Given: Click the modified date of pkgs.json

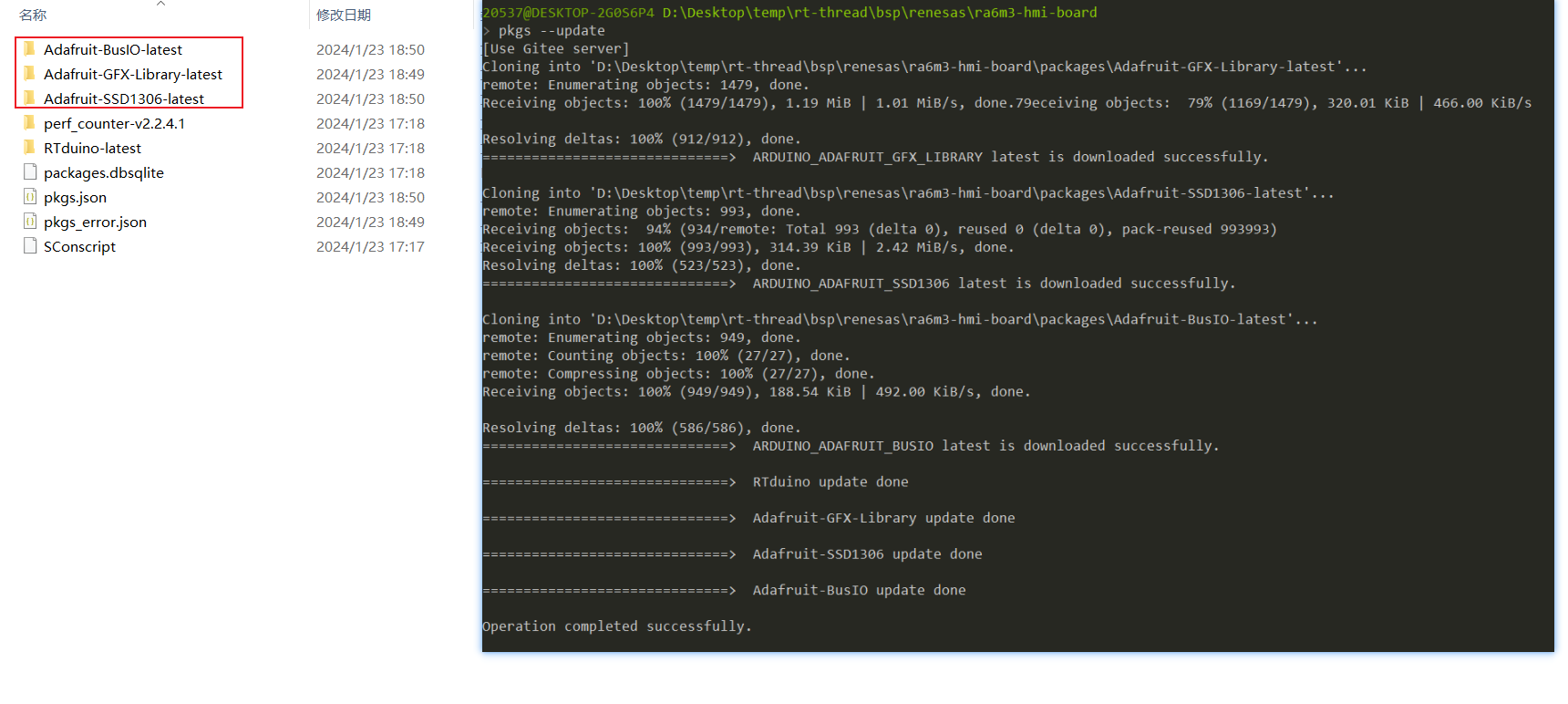Looking at the screenshot, I should [x=370, y=197].
